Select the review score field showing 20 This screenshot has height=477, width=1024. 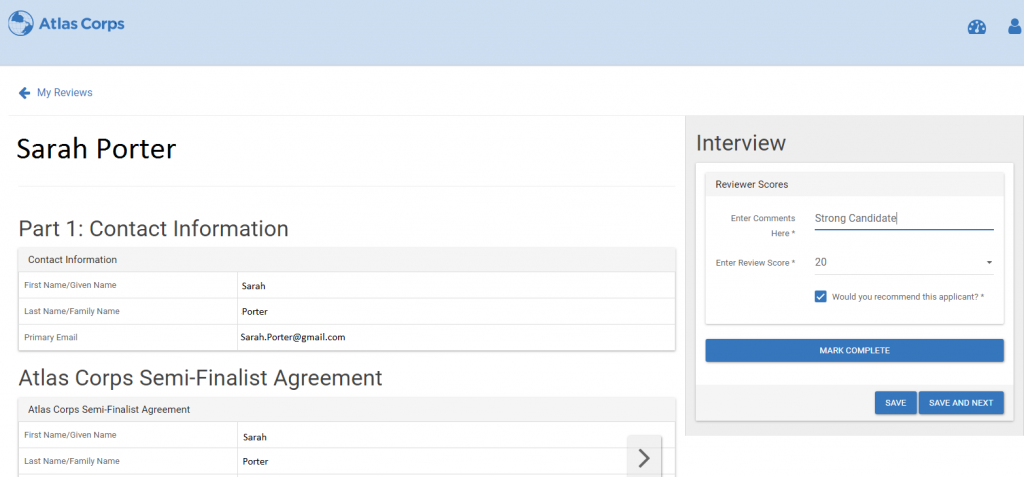[904, 263]
